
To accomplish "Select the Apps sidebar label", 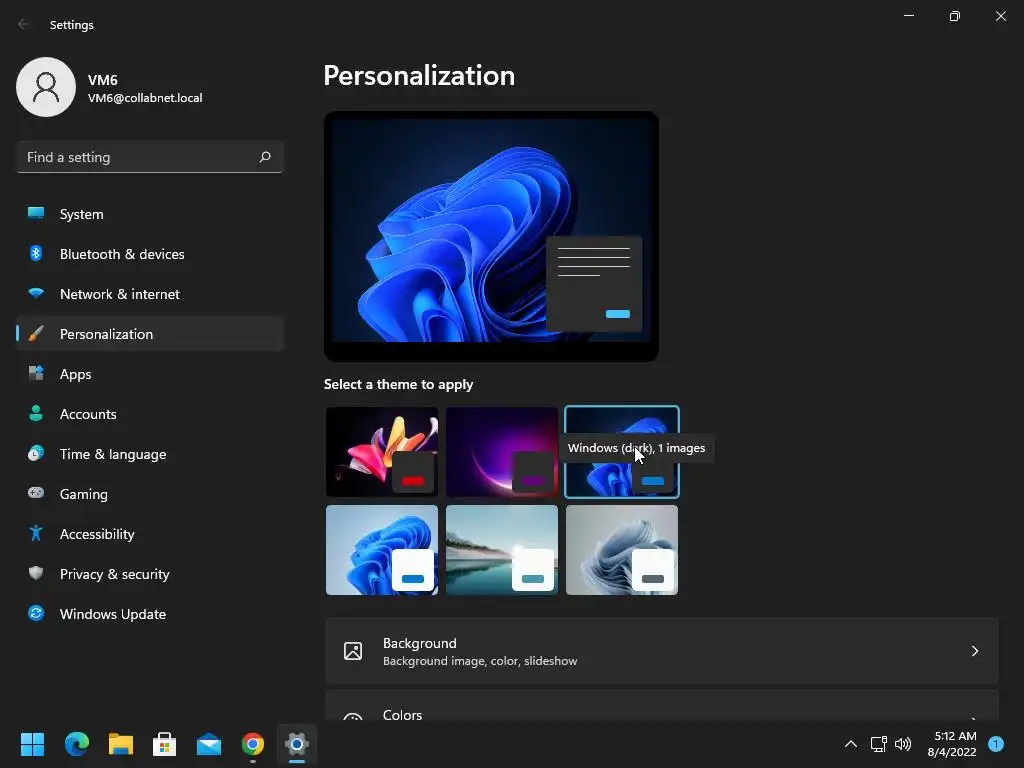I will tap(76, 375).
